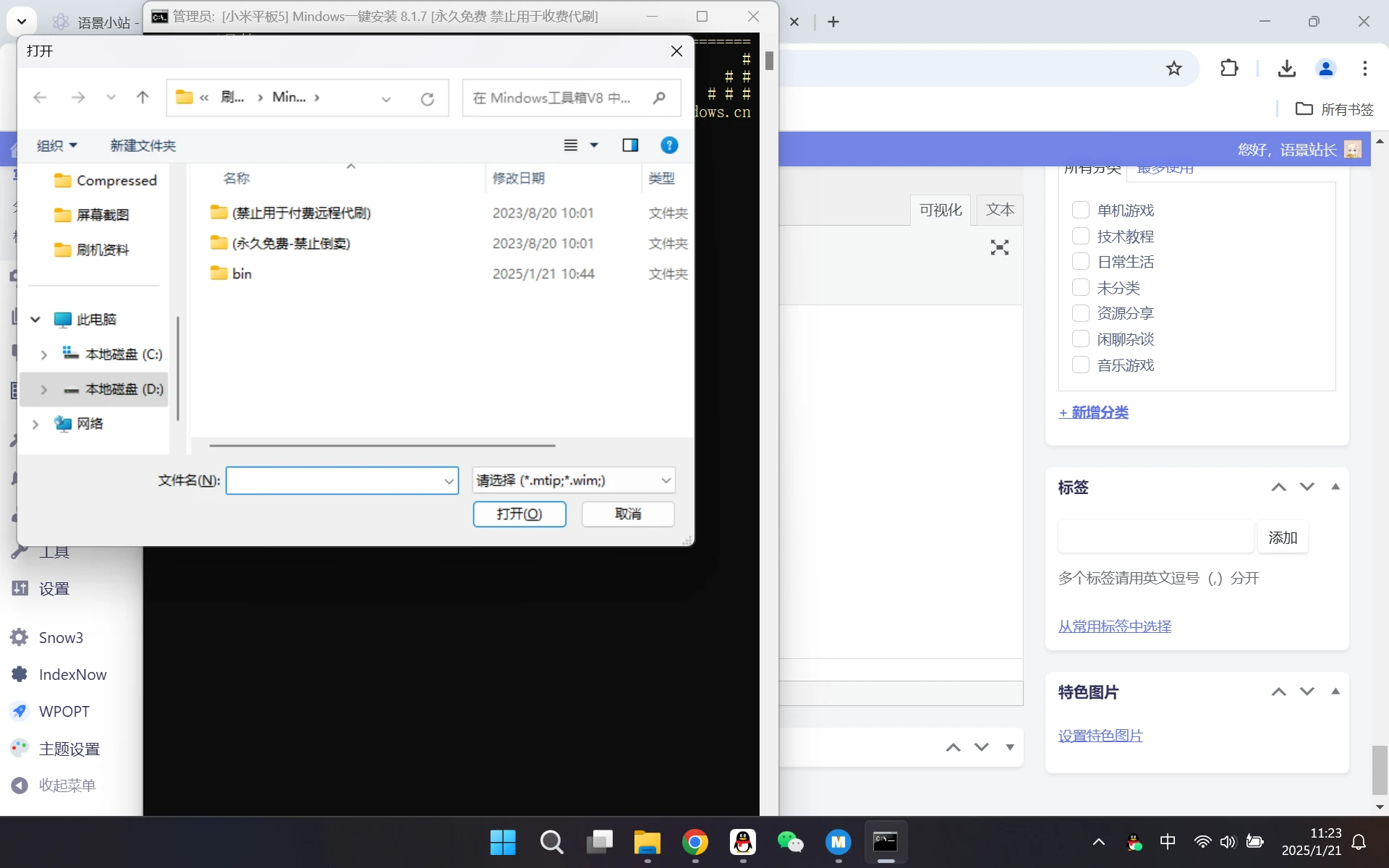The height and width of the screenshot is (868, 1389).
Task: Open WeChat from the taskbar
Action: [x=791, y=843]
